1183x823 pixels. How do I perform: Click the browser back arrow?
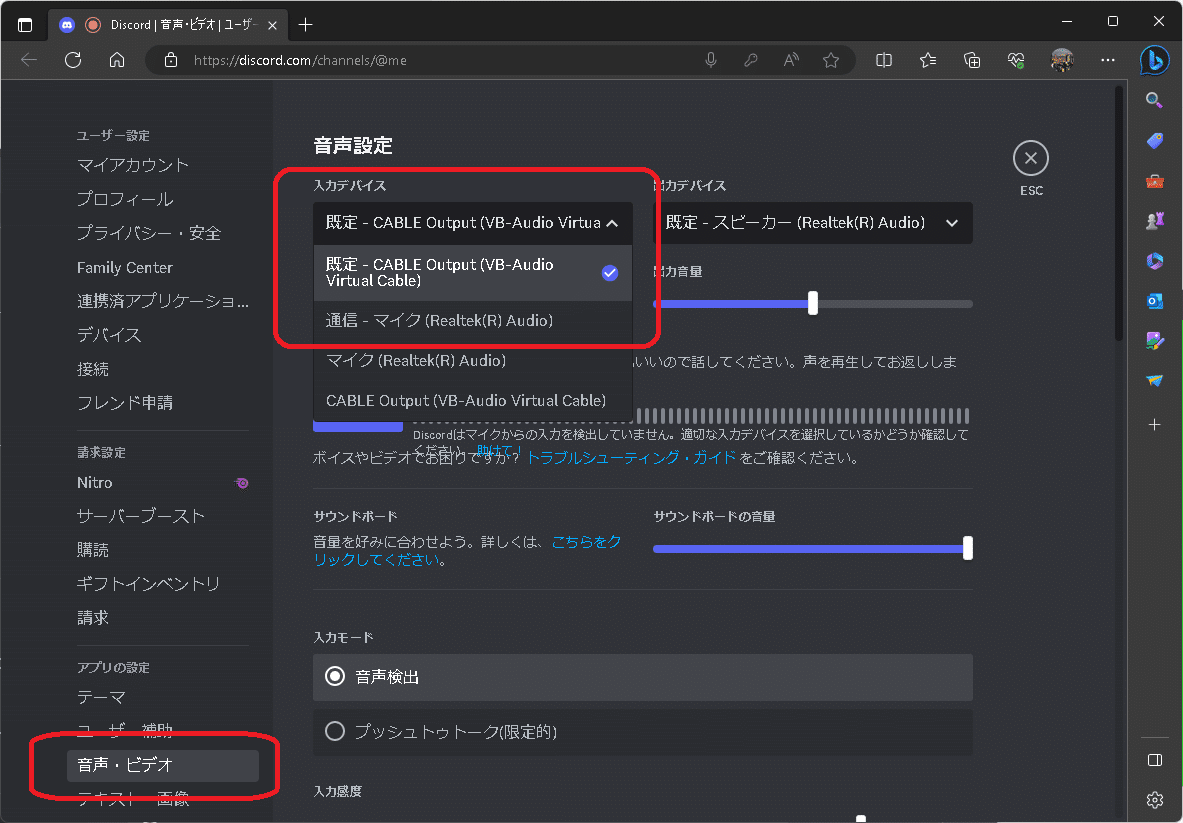[29, 60]
